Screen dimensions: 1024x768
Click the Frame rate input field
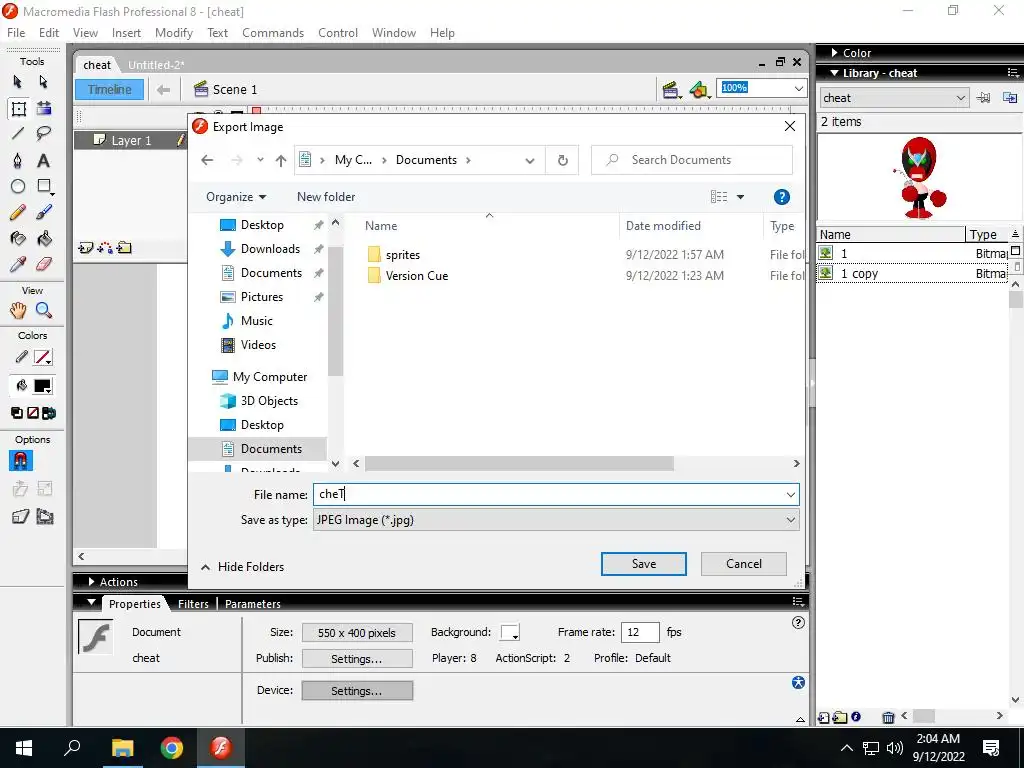point(640,632)
